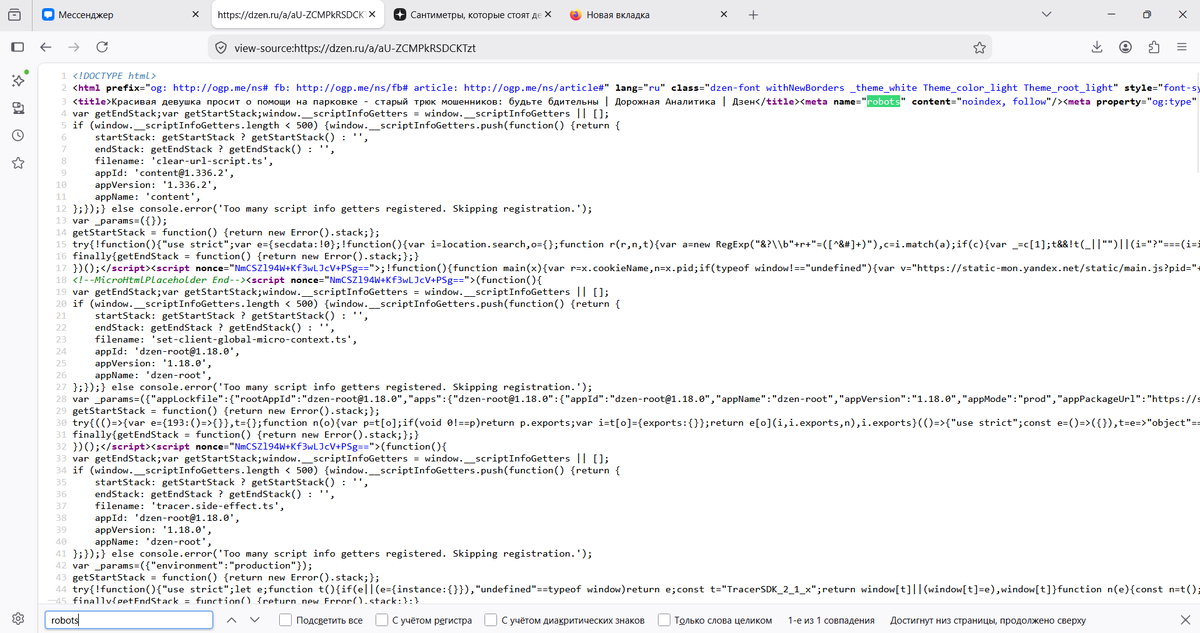
Task: Click the 1-е из 1 совпадения status
Action: (x=831, y=620)
